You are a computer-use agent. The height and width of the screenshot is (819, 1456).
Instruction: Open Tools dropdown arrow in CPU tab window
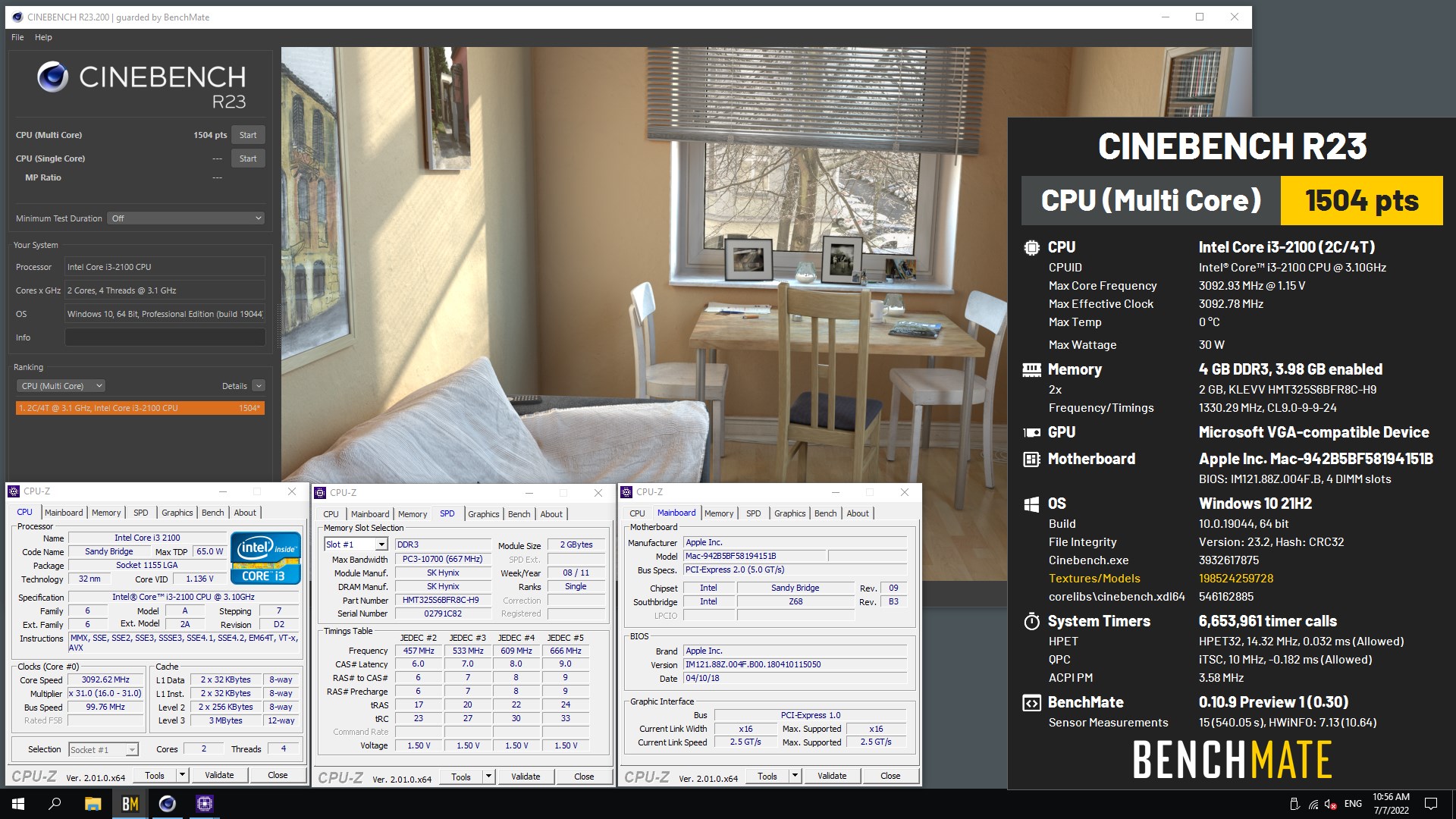(182, 775)
